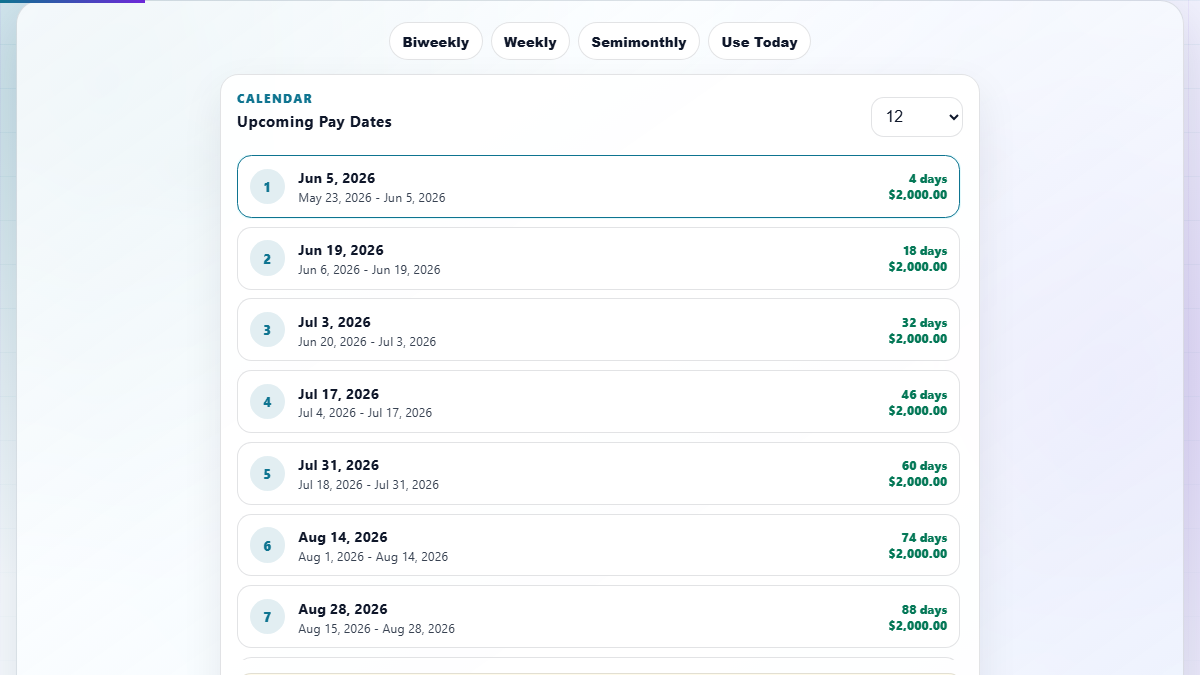Click period Aug 1, 2026 - Aug 14, 2026

(x=373, y=557)
